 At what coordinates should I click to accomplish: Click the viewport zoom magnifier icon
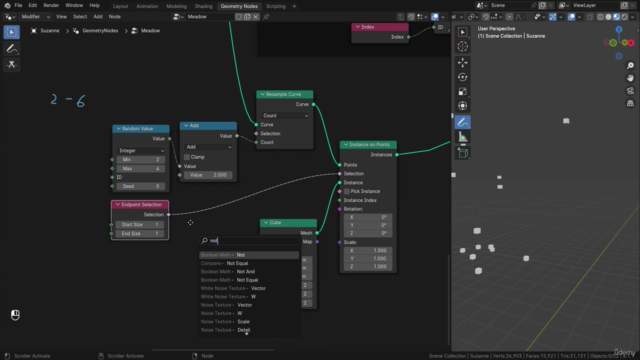(x=630, y=66)
